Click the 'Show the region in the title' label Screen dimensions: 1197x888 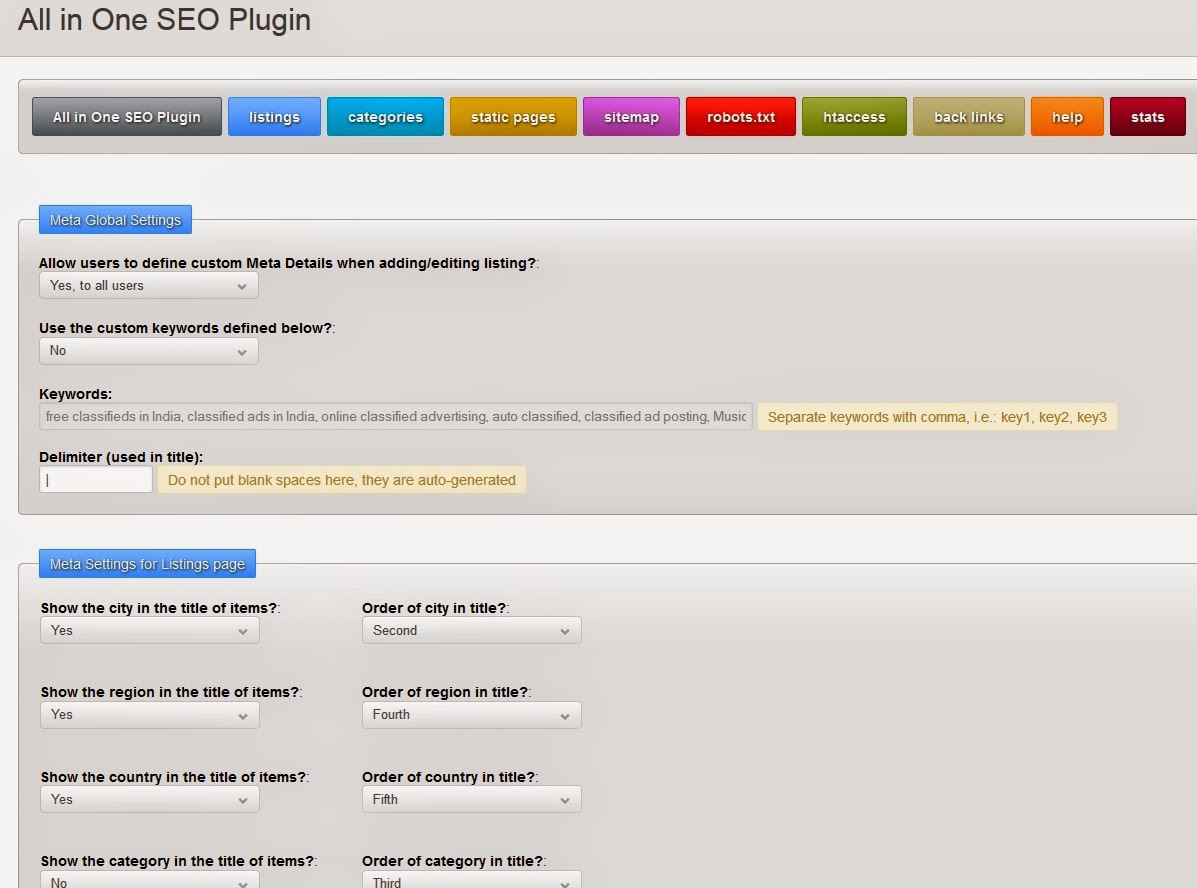click(x=171, y=693)
